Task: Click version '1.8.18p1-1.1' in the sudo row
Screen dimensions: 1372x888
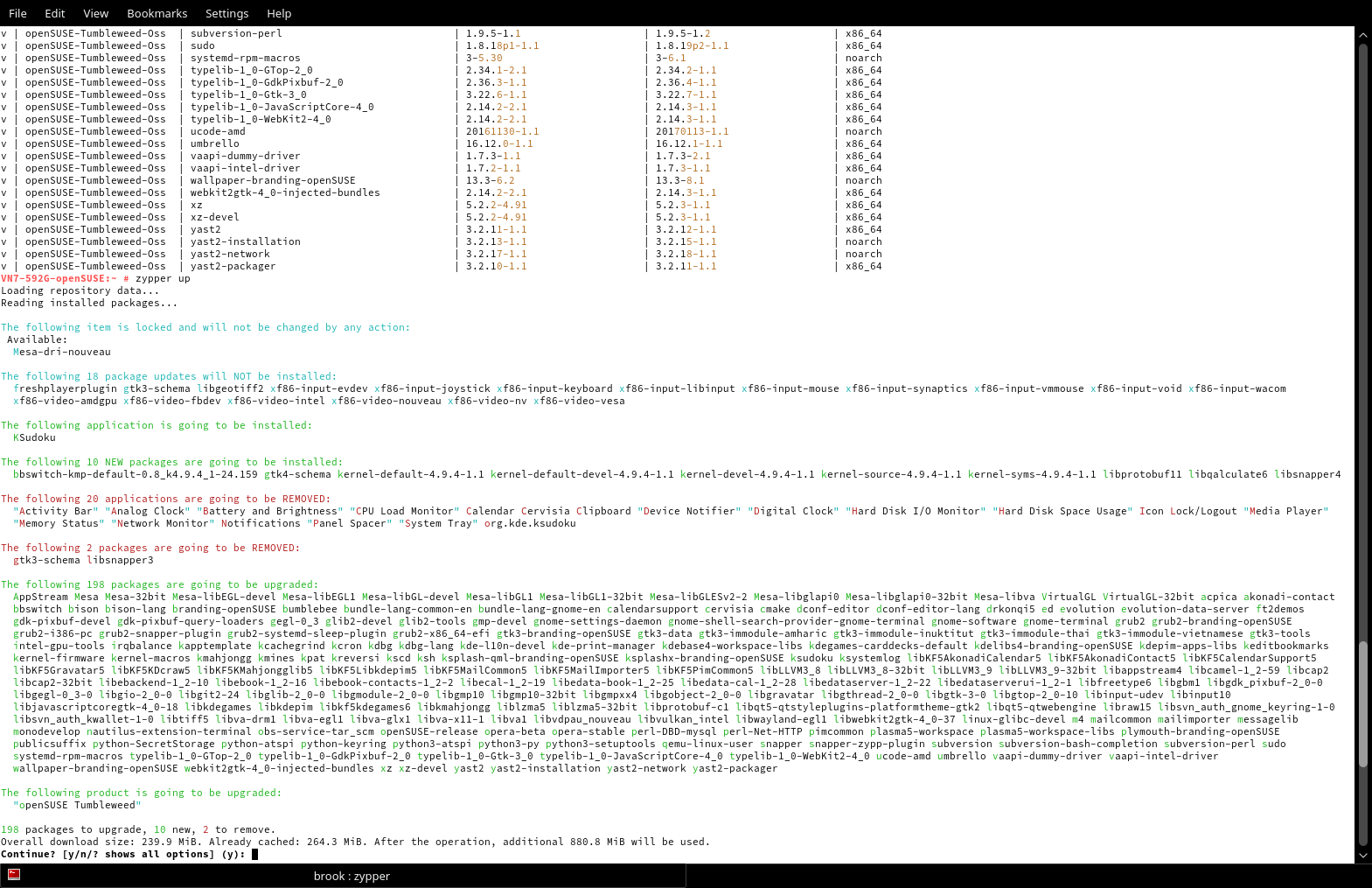Action: tap(502, 45)
